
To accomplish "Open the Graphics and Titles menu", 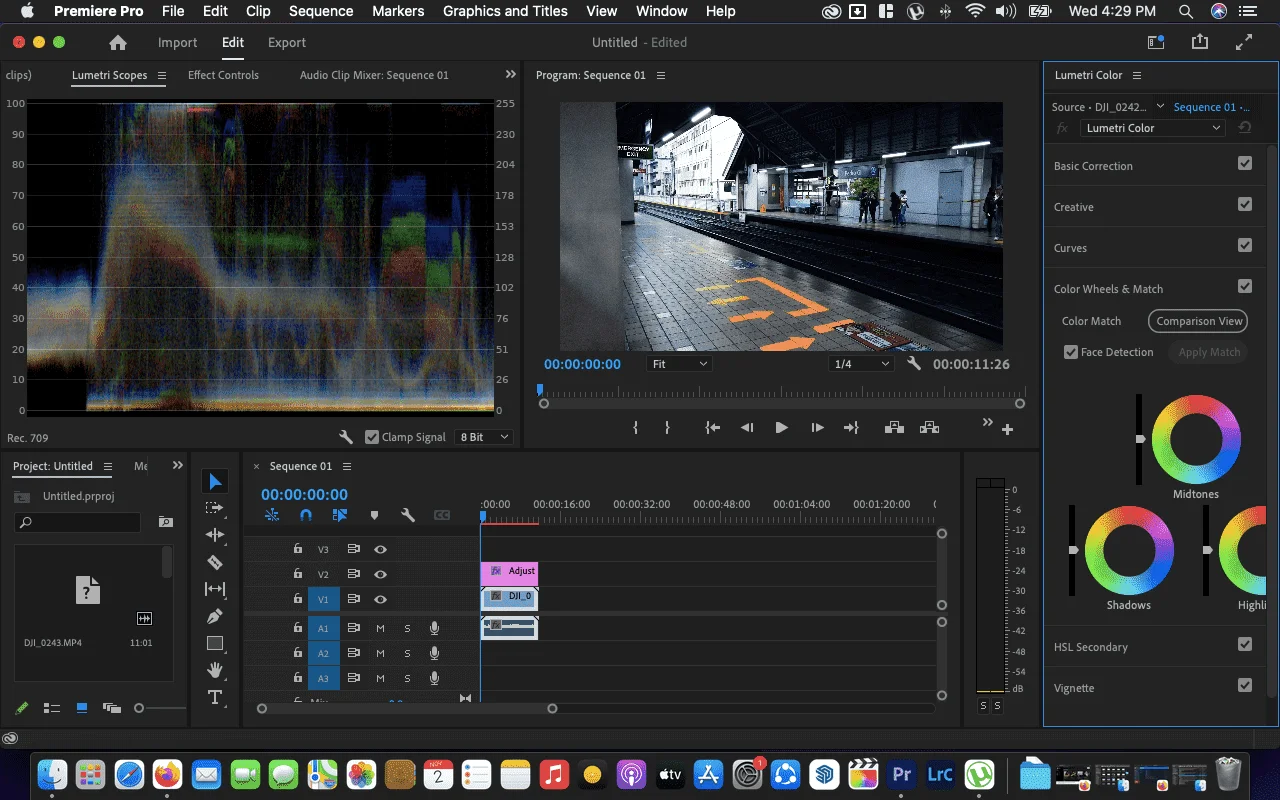I will pos(505,11).
